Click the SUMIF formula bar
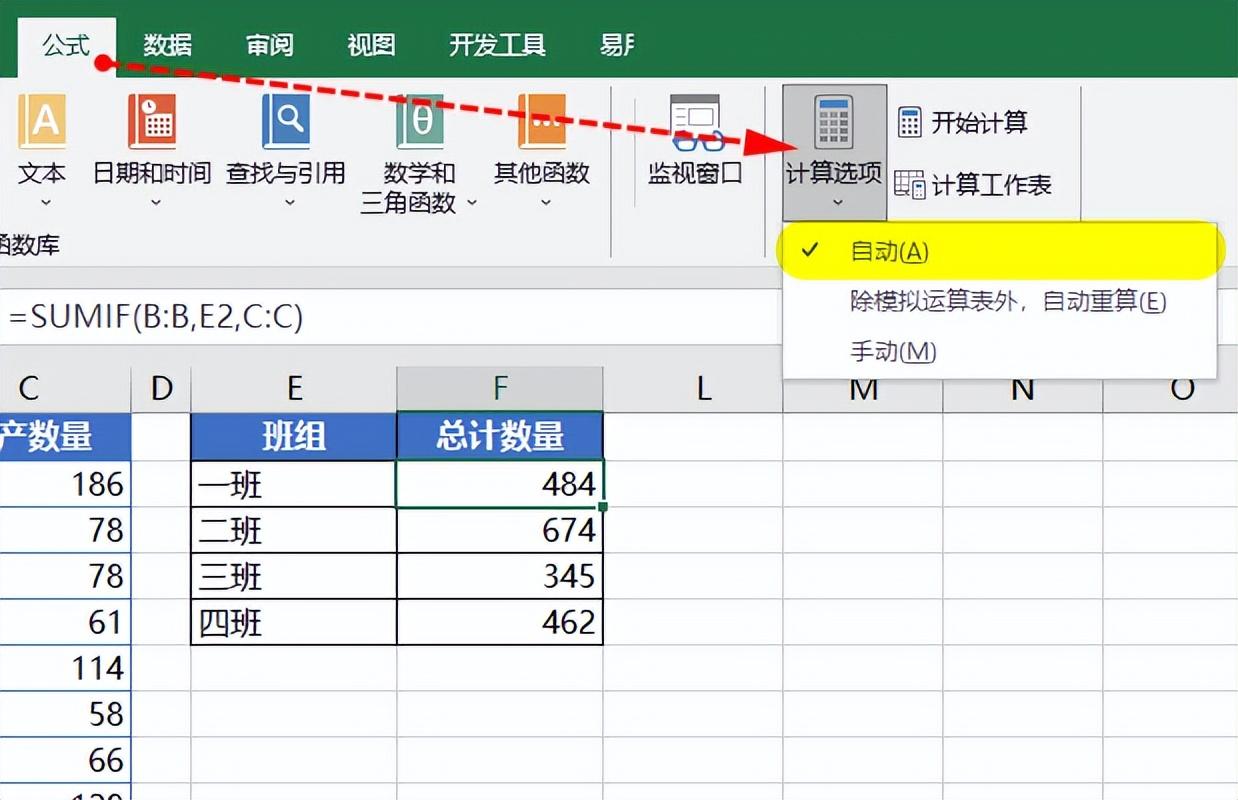Screen dimensions: 1238x800 [x=390, y=316]
